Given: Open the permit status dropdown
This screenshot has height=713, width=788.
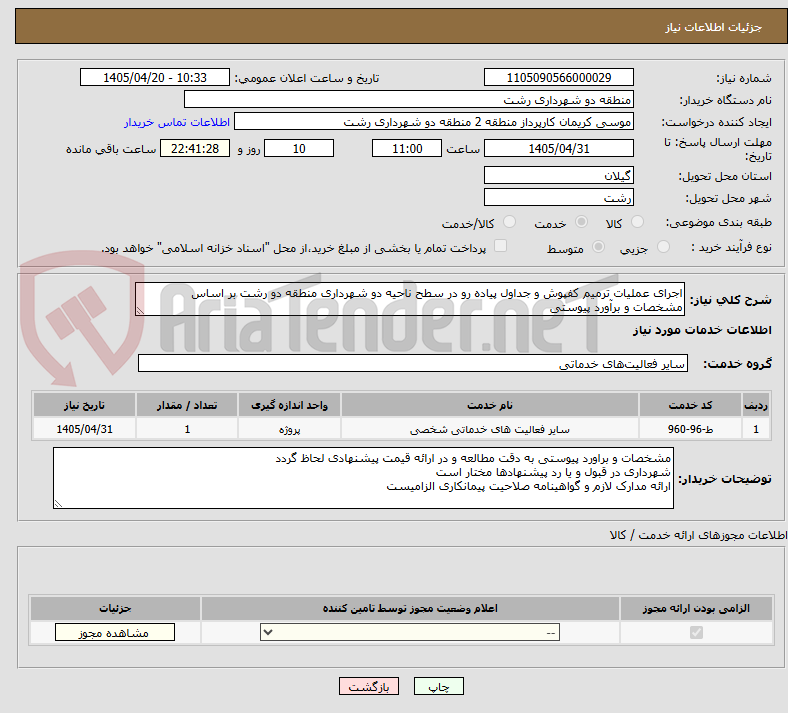Looking at the screenshot, I should 410,632.
